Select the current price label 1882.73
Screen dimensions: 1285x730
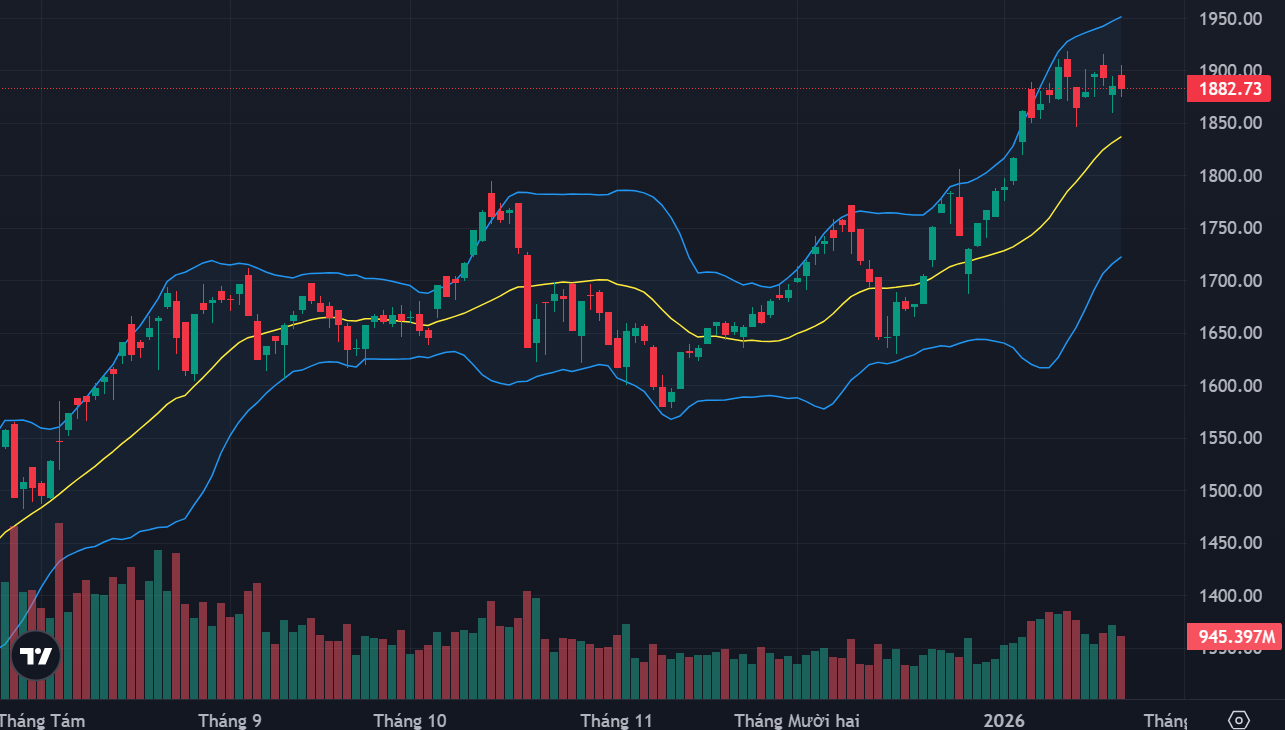click(1230, 89)
